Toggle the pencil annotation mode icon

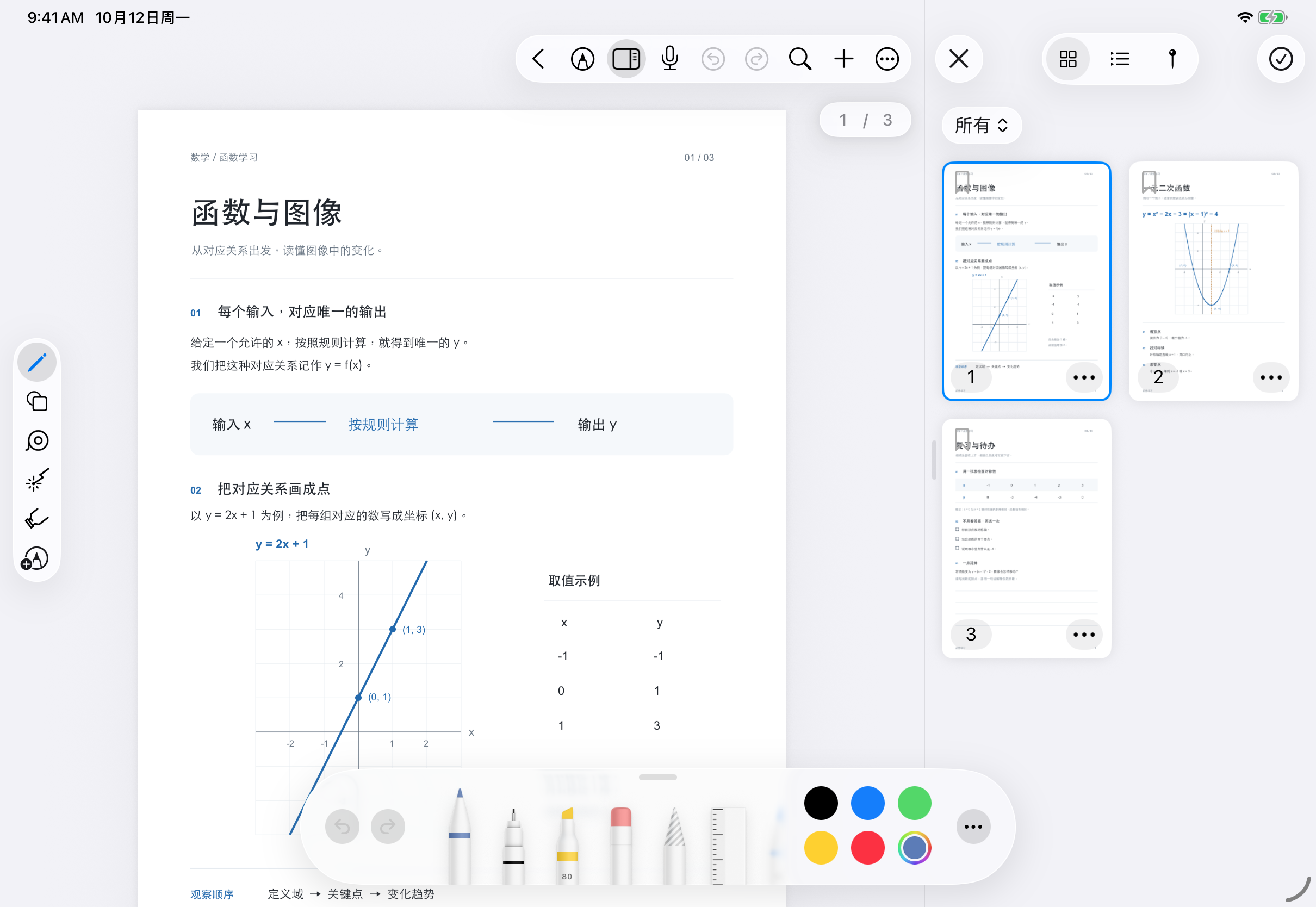point(582,59)
